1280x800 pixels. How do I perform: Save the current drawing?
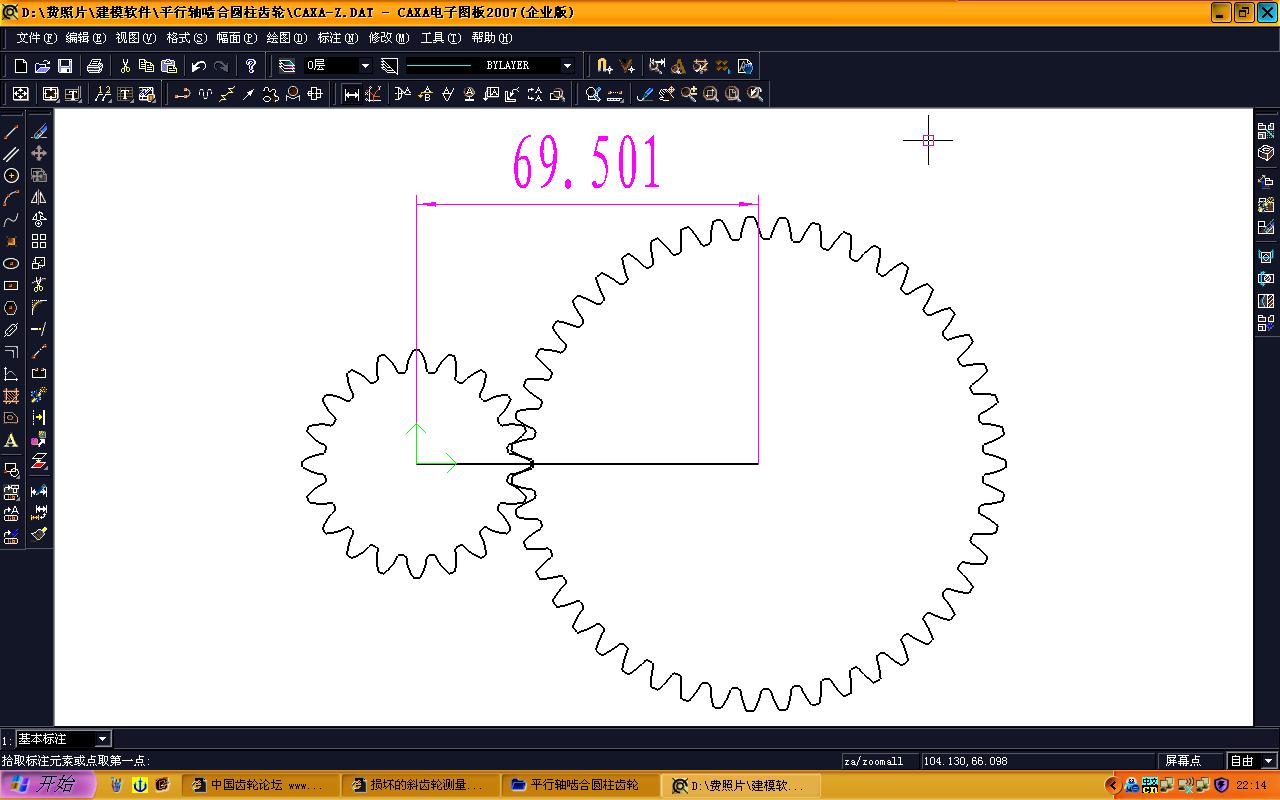click(64, 66)
